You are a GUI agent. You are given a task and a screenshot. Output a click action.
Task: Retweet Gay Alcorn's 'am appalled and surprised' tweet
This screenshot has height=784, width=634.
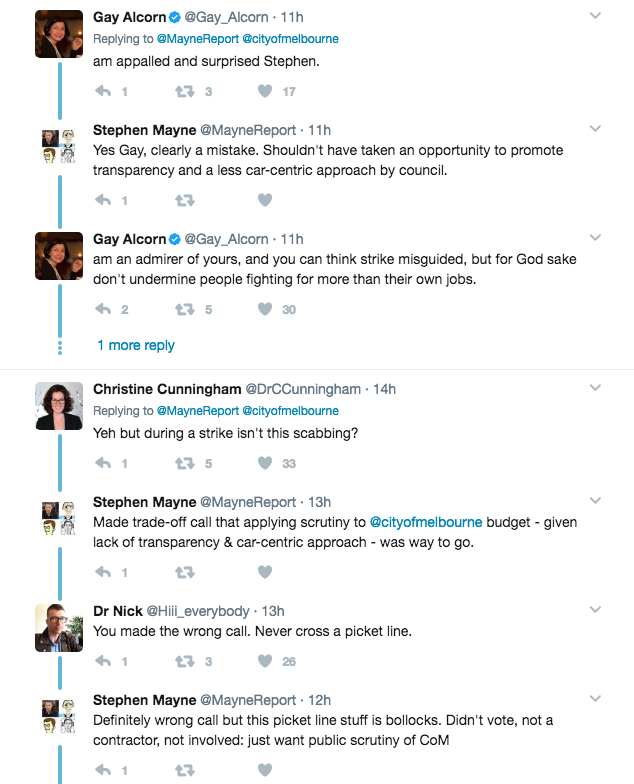184,92
